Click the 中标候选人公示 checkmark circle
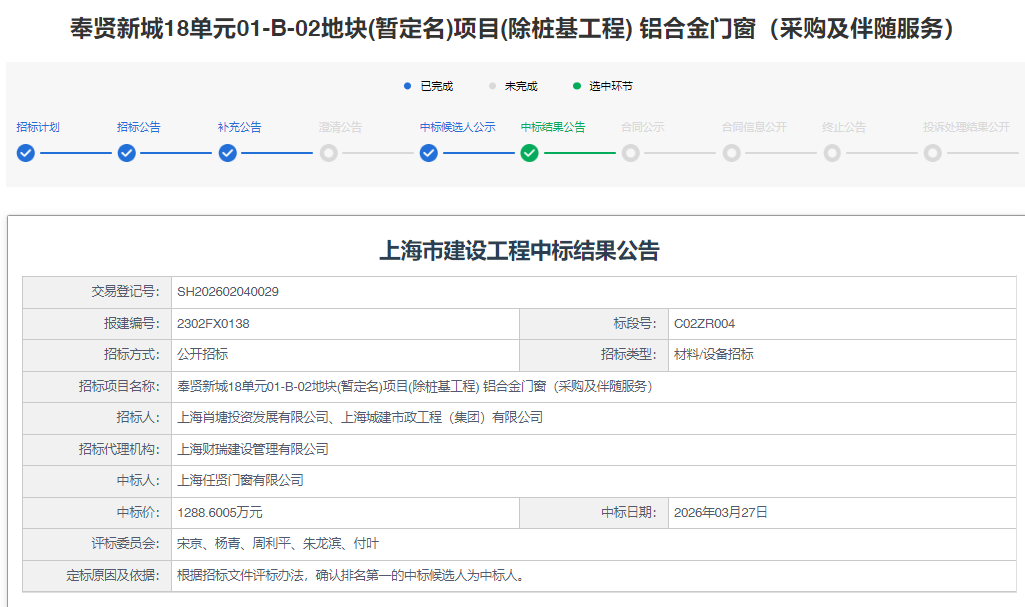This screenshot has height=607, width=1025. tap(429, 153)
